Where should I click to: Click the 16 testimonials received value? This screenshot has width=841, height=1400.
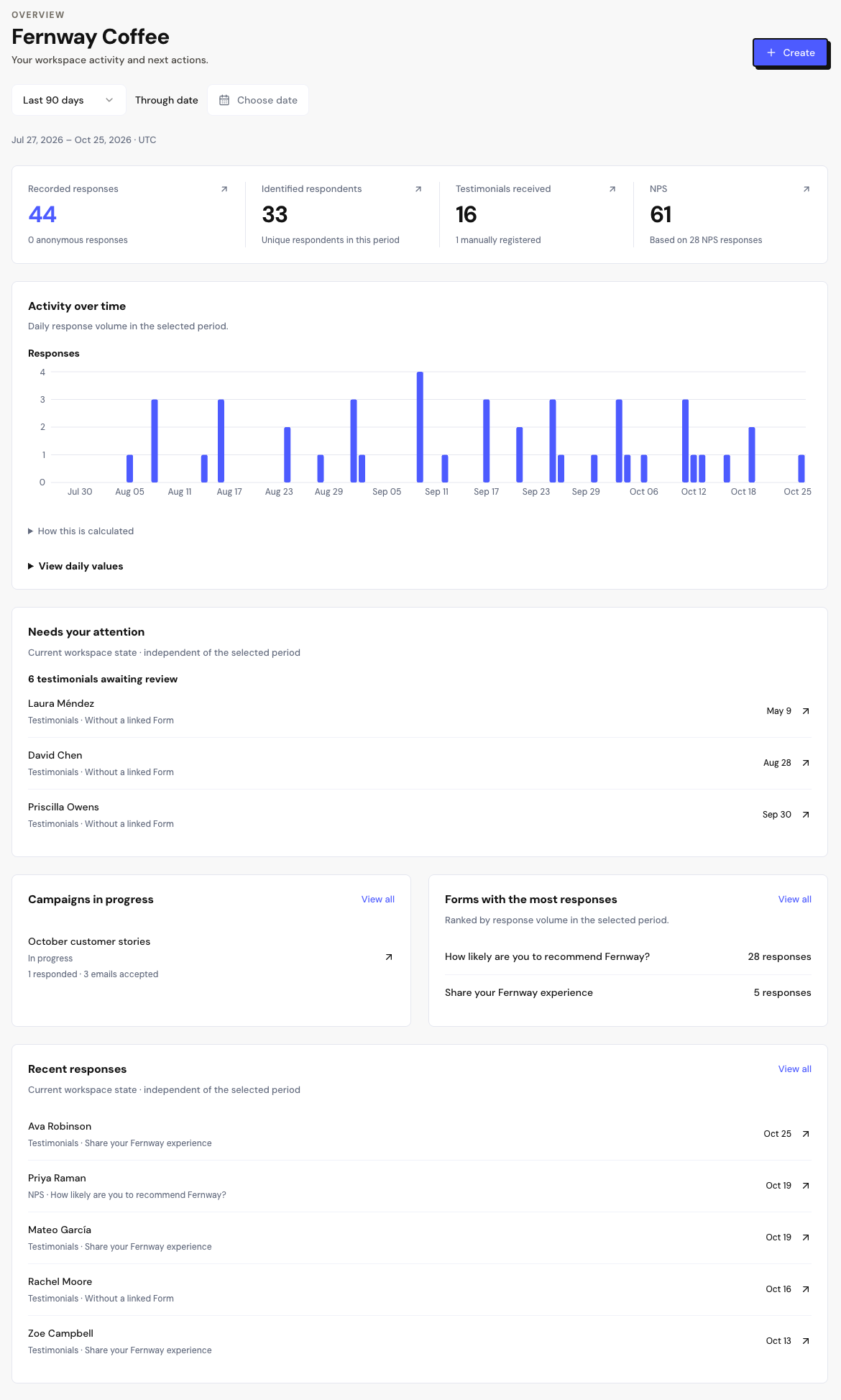[466, 214]
